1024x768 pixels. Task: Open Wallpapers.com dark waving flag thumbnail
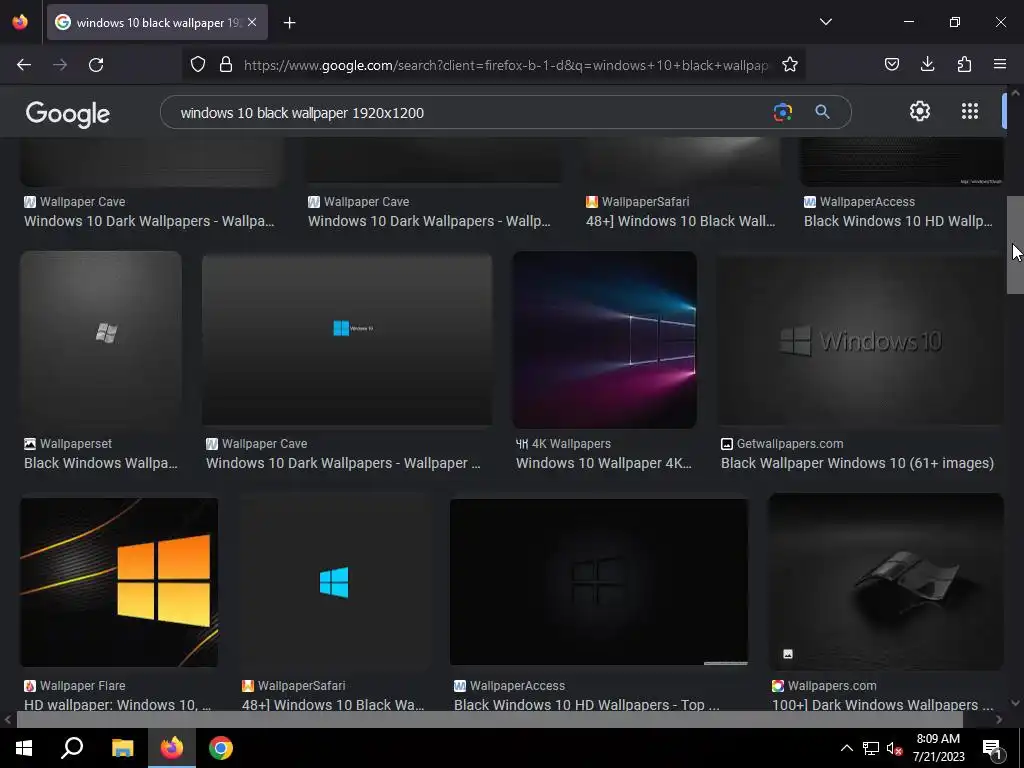[x=886, y=583]
